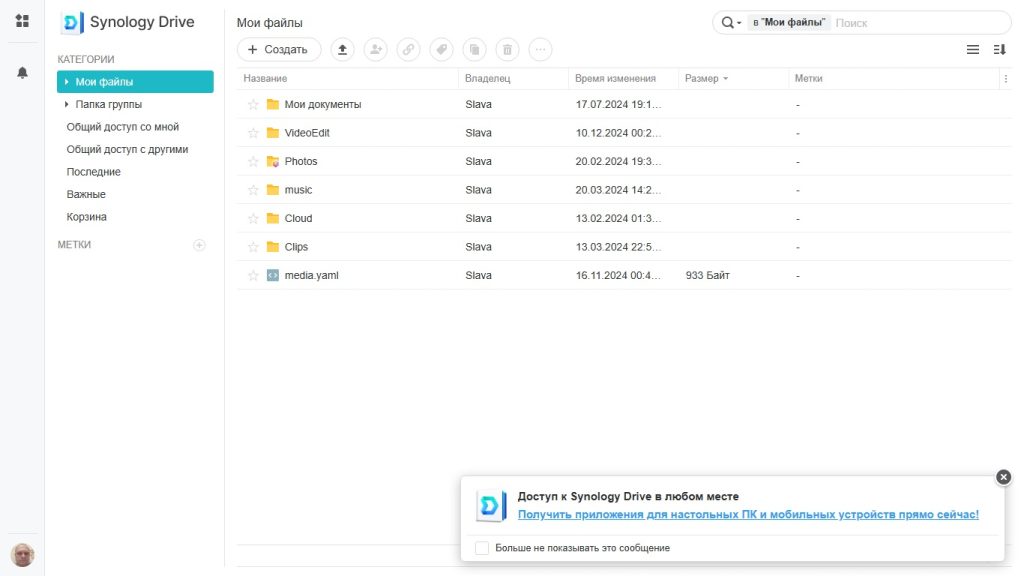Click the Мои файлы breadcrumb title

pyautogui.click(x=270, y=23)
